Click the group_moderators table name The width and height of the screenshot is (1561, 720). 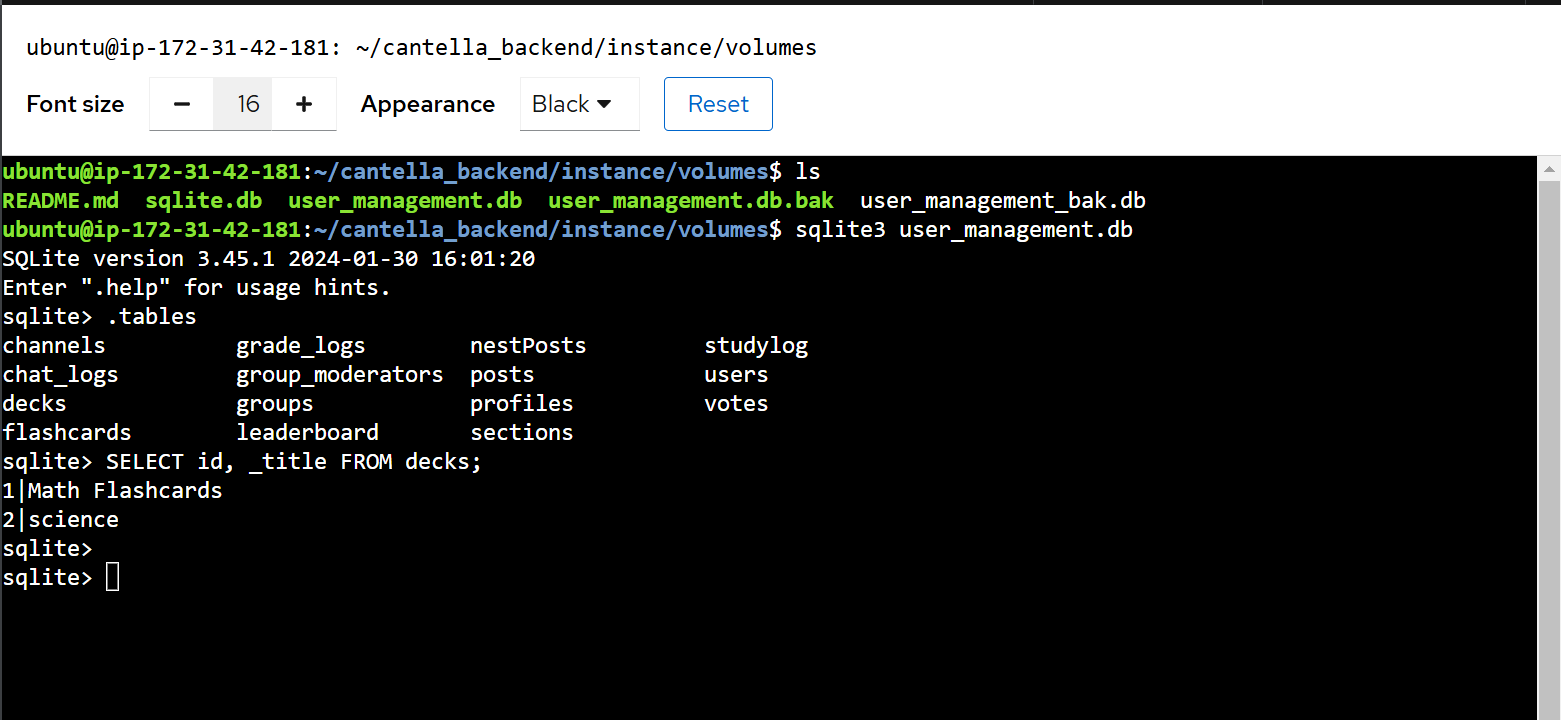coord(339,374)
